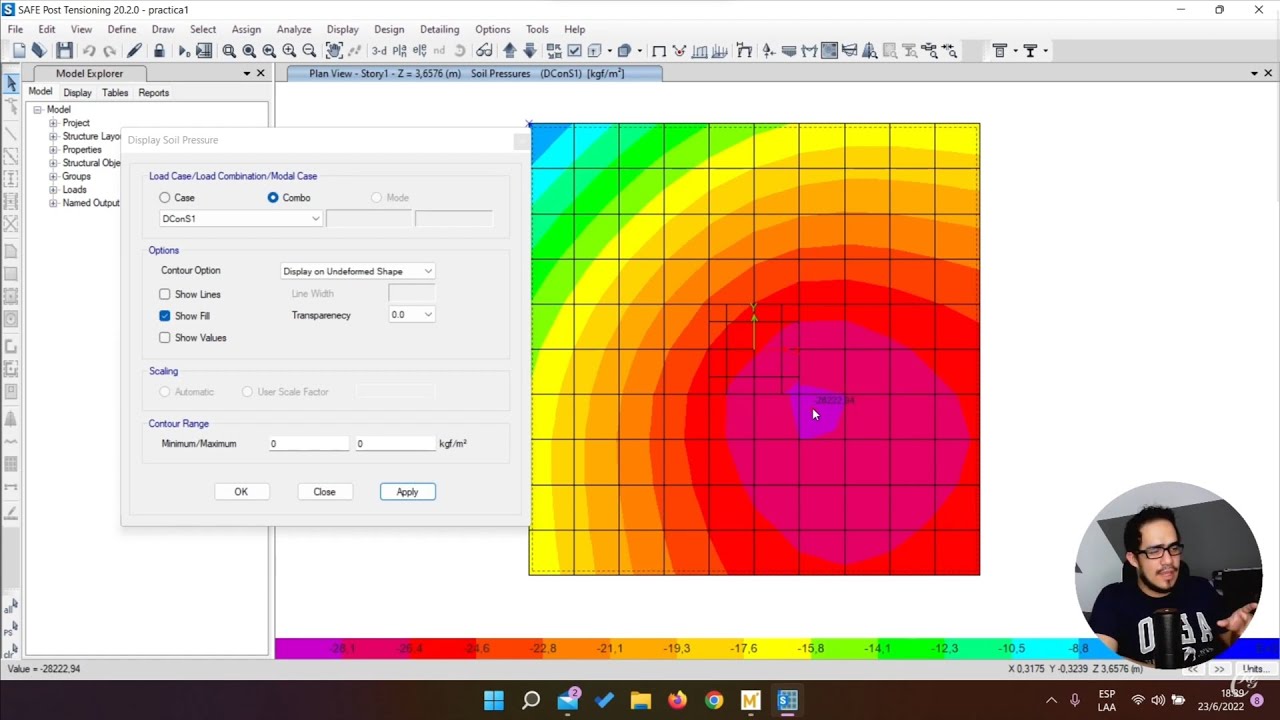Open File Explorer from the taskbar
Viewport: 1280px width, 720px height.
(641, 700)
